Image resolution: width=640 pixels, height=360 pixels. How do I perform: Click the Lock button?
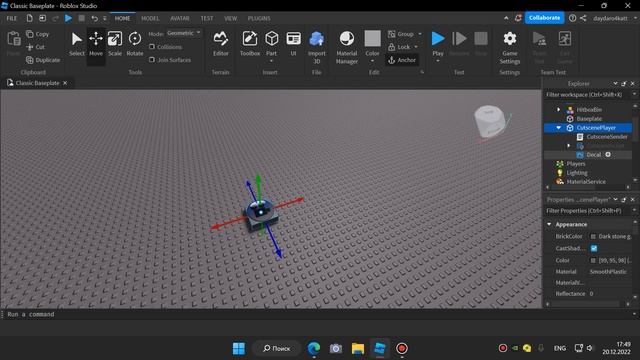click(x=399, y=47)
